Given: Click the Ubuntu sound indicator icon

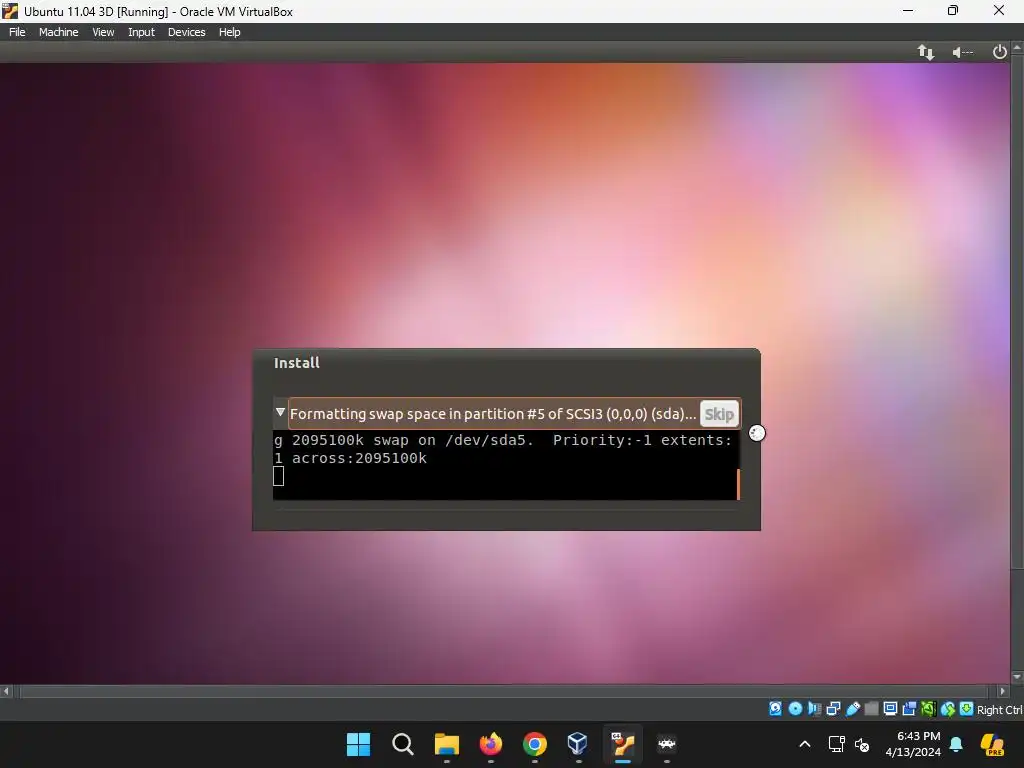Looking at the screenshot, I should coord(962,52).
